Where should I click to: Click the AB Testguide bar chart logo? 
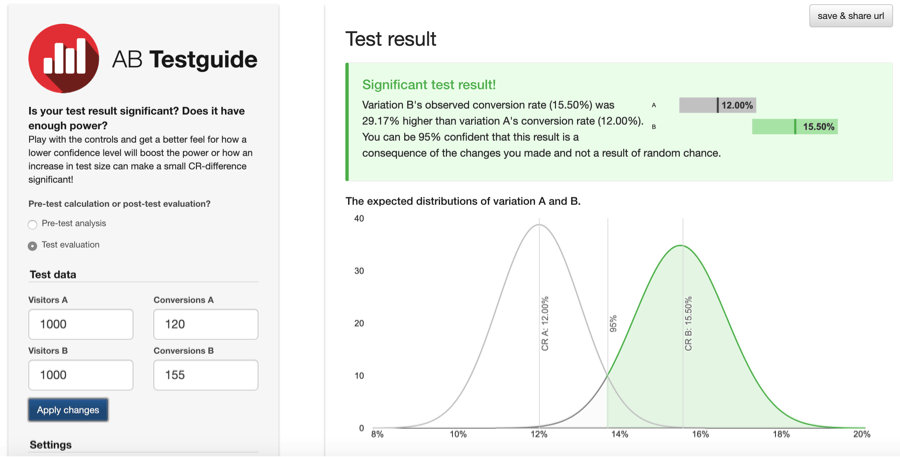(x=64, y=59)
